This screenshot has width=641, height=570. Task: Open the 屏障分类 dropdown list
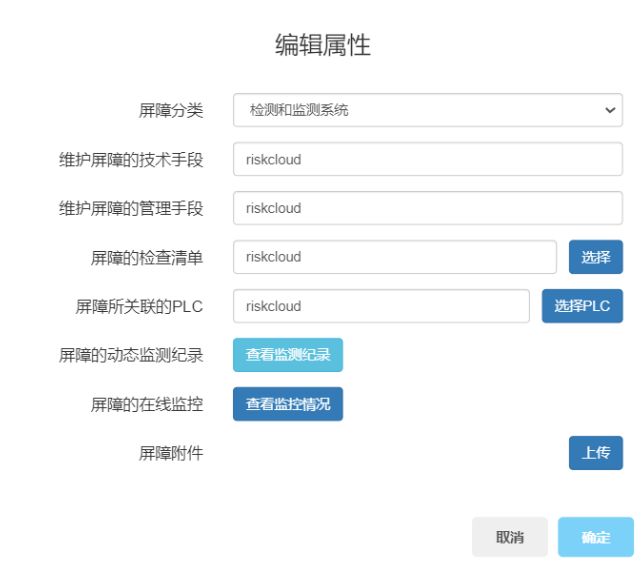click(x=427, y=110)
